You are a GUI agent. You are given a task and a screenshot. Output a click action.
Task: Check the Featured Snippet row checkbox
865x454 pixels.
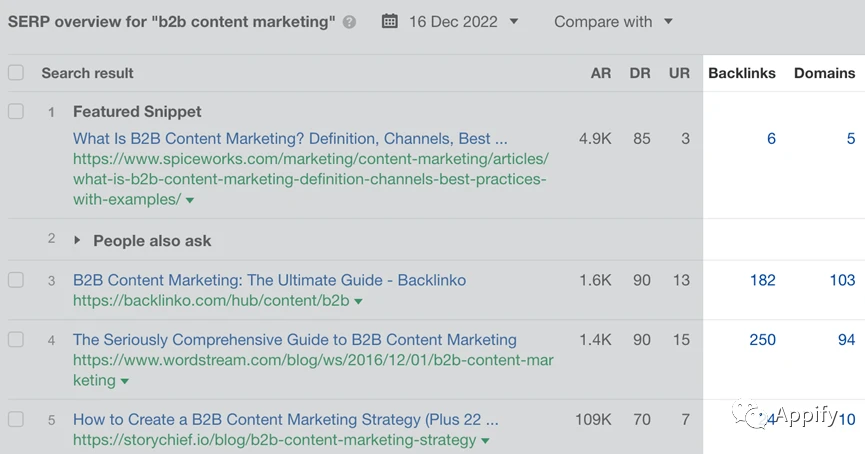click(16, 112)
